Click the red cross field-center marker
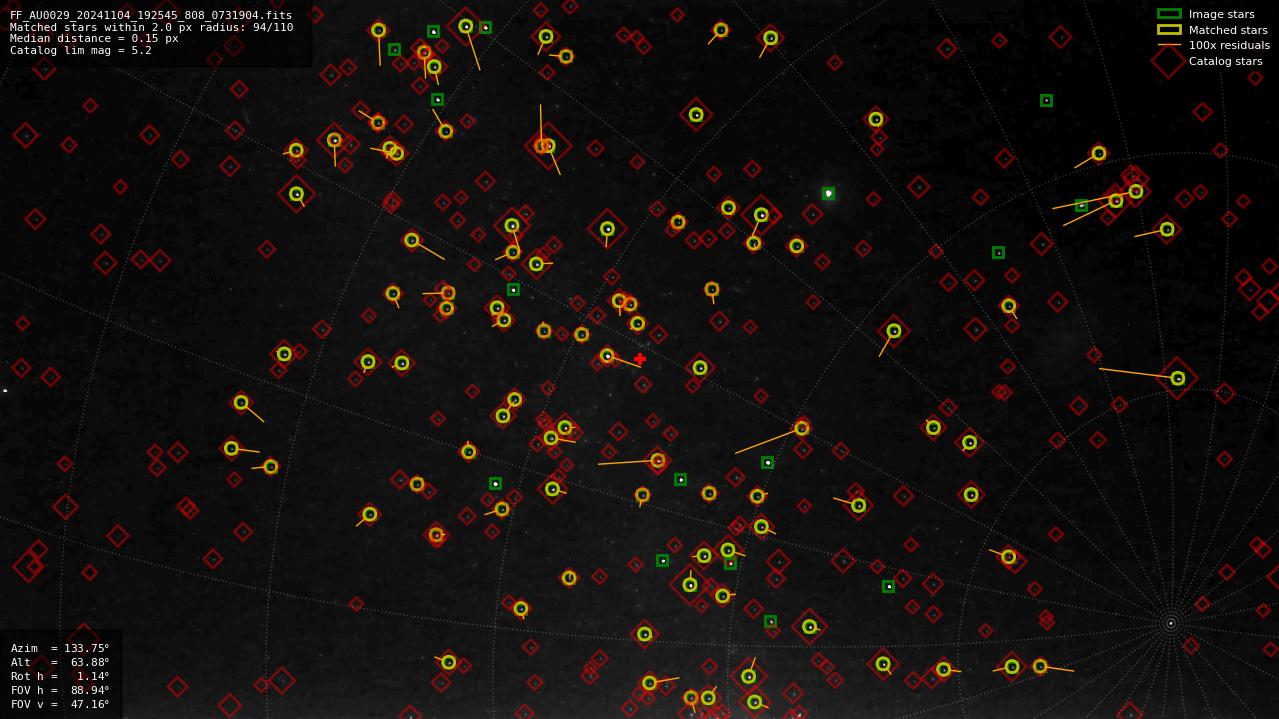The height and width of the screenshot is (719, 1279). (x=640, y=359)
